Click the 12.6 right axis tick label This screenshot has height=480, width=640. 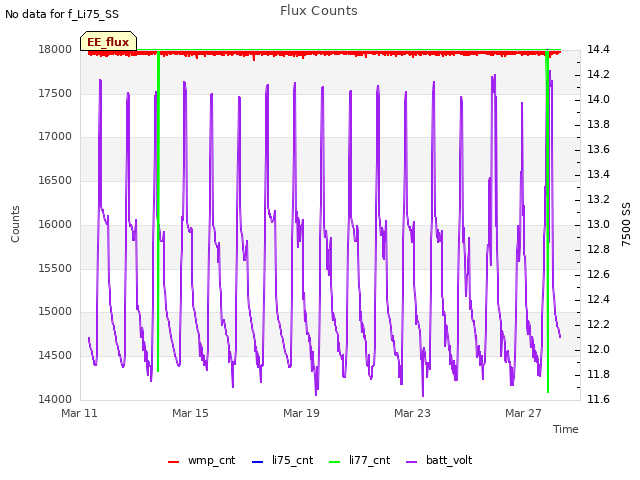pos(598,274)
